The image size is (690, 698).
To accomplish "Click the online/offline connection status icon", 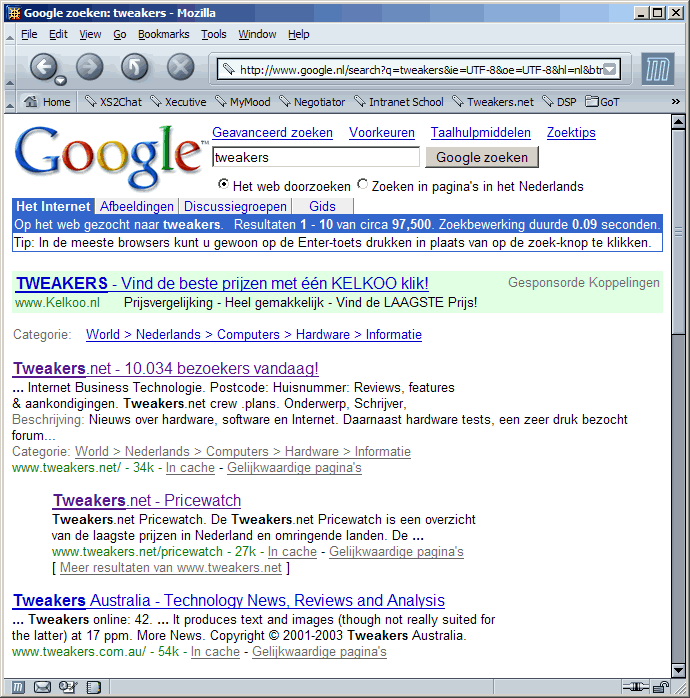I will (635, 687).
